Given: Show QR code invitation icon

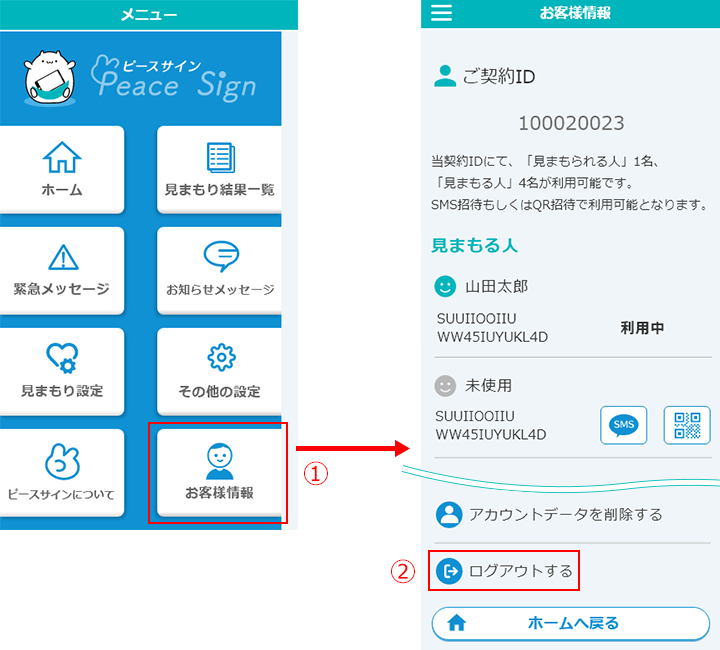Looking at the screenshot, I should tap(686, 425).
